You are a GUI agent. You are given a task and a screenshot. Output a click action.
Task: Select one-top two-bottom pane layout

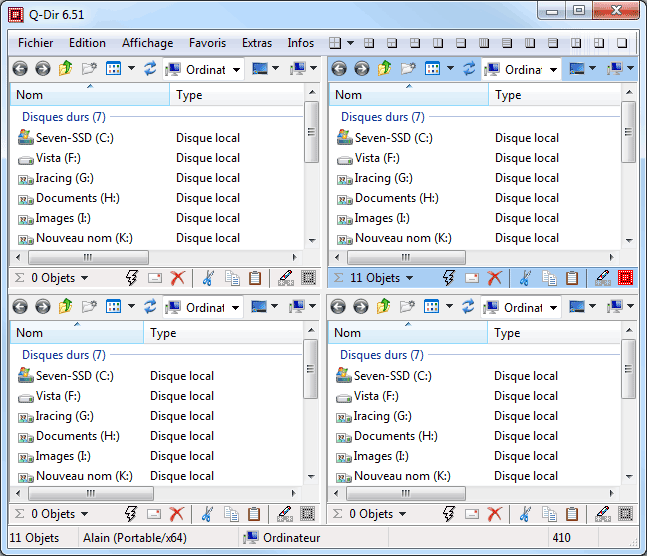pos(392,43)
